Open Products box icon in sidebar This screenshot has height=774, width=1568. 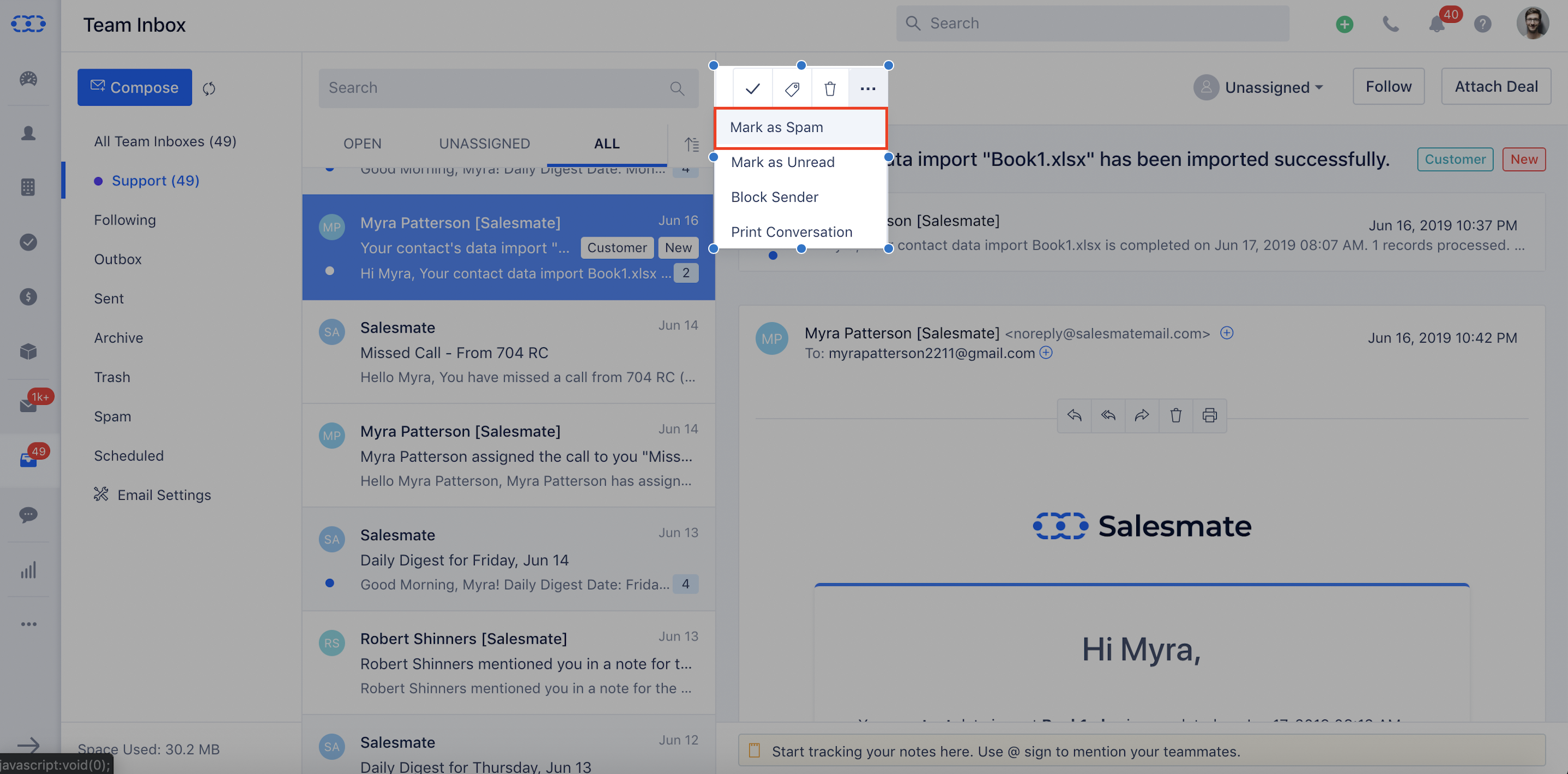point(28,351)
